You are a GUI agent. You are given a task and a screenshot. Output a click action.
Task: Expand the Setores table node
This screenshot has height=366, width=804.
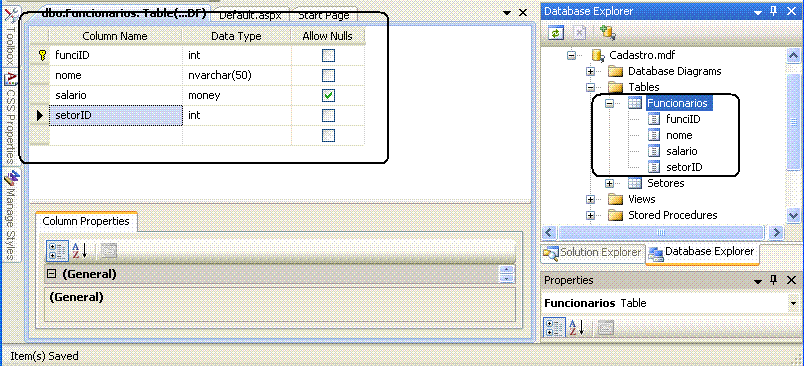point(609,183)
